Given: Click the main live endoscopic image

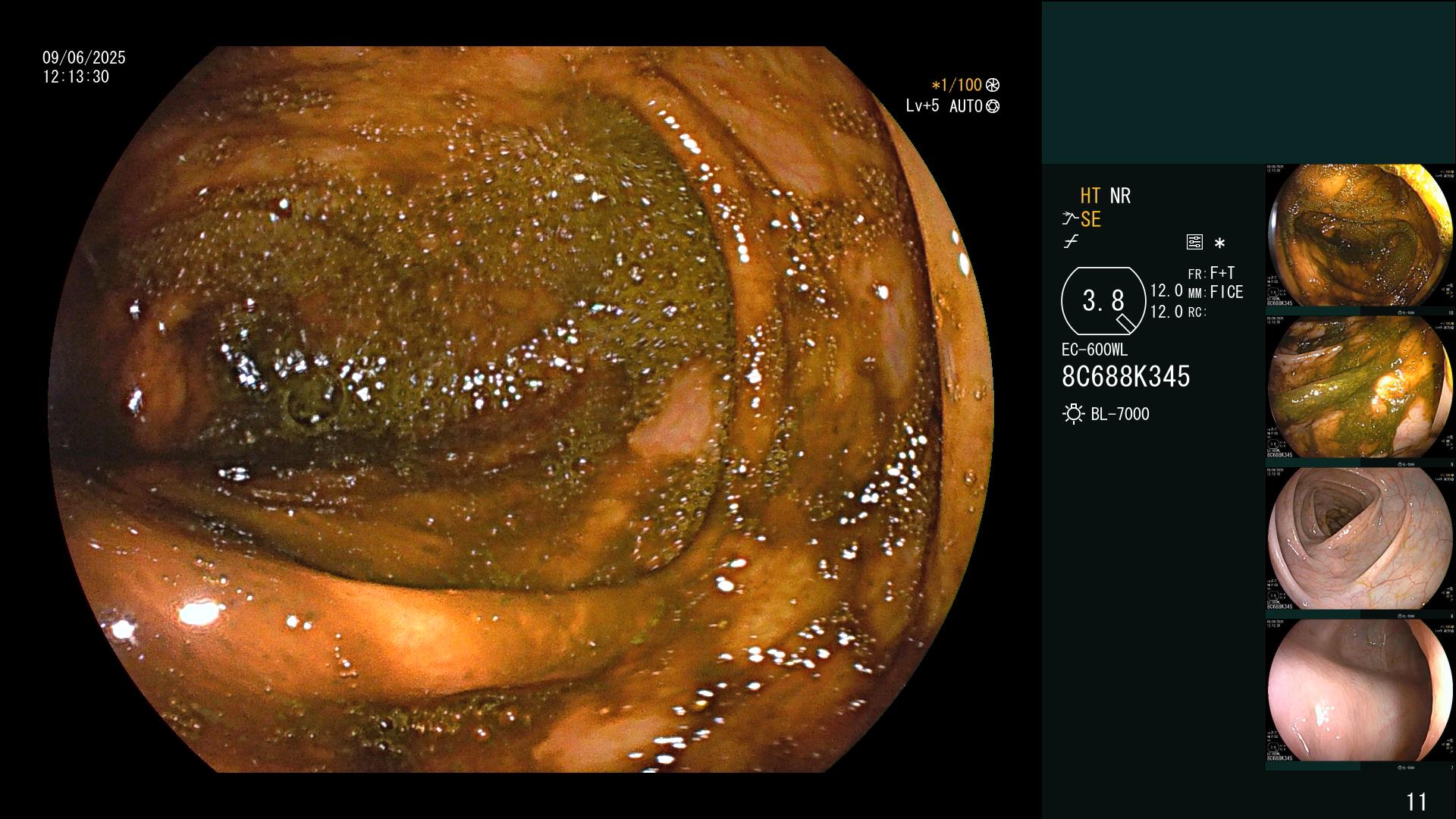Looking at the screenshot, I should pos(521,409).
